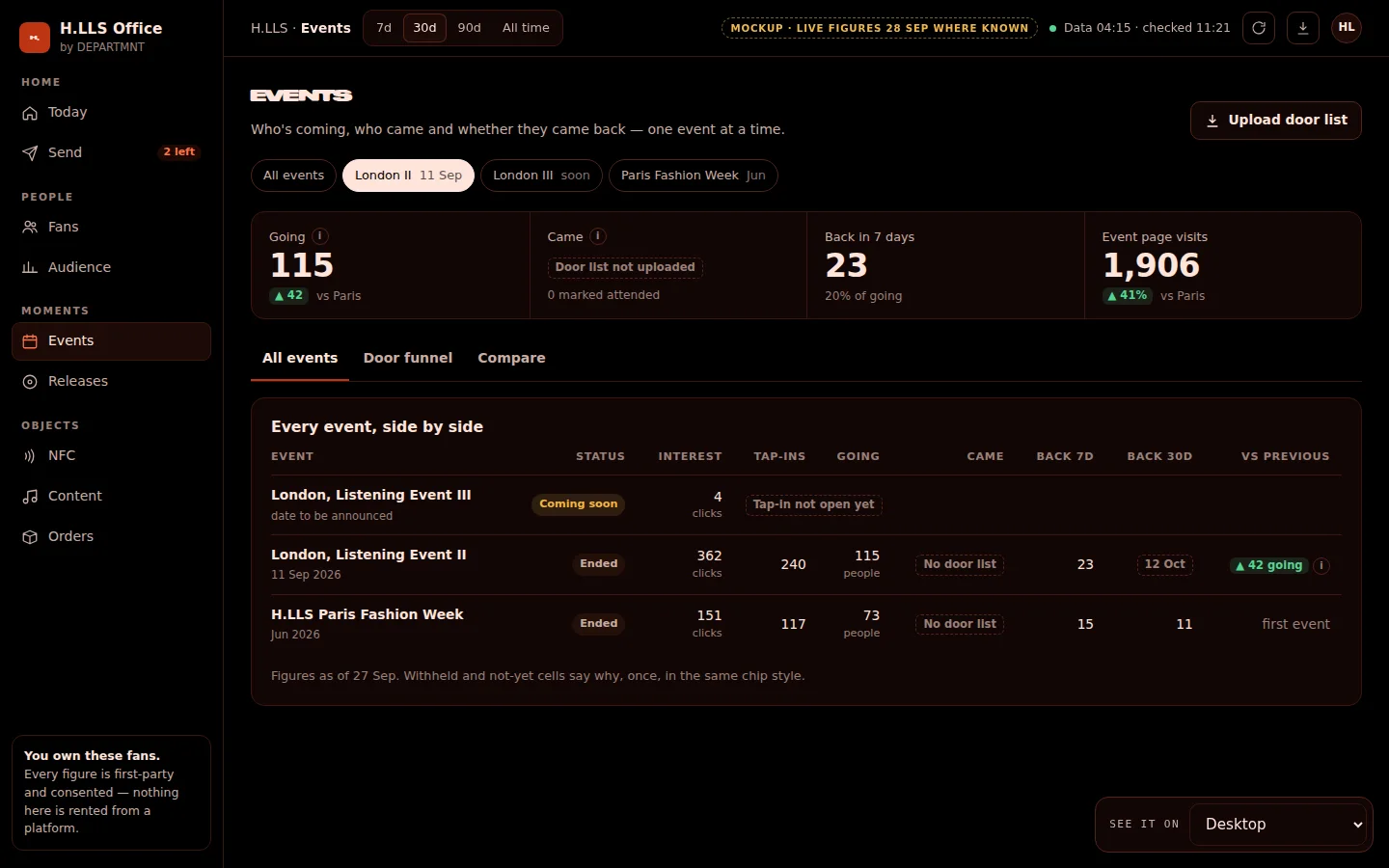Open Releases via the disc icon
Image resolution: width=1389 pixels, height=868 pixels.
click(x=30, y=382)
